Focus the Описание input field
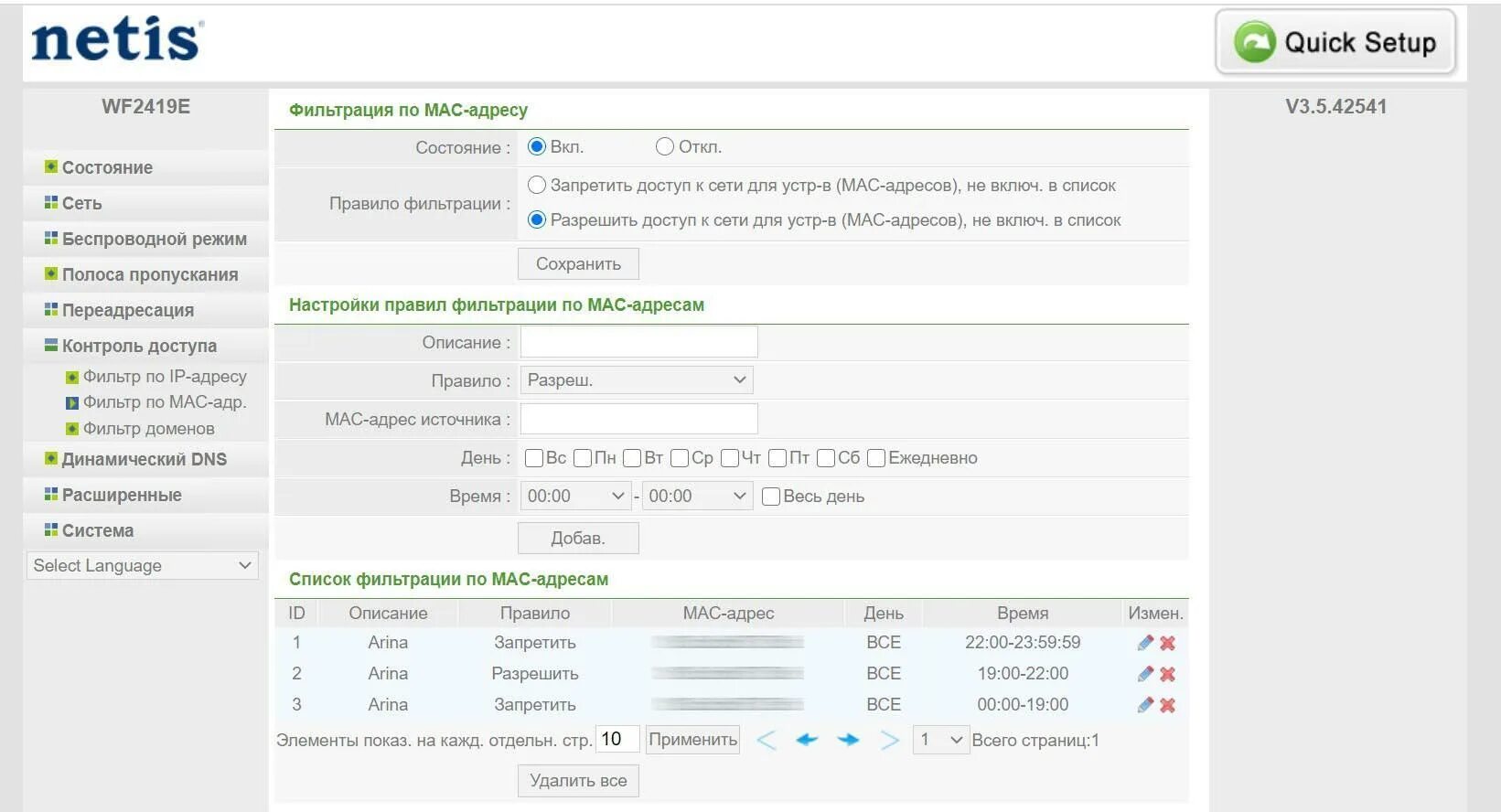This screenshot has height=812, width=1501. pyautogui.click(x=638, y=342)
